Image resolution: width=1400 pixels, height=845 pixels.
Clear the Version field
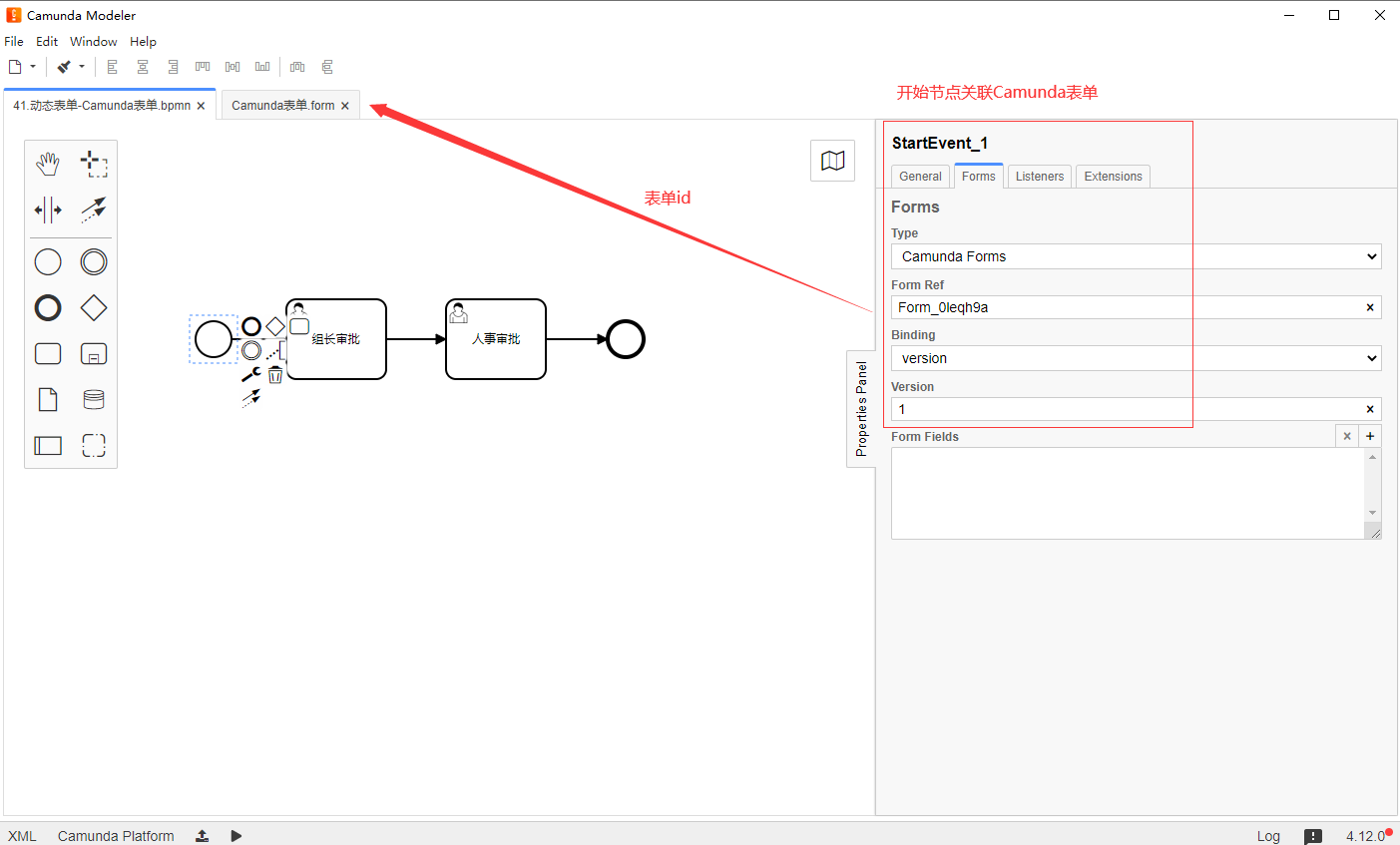(x=1370, y=409)
